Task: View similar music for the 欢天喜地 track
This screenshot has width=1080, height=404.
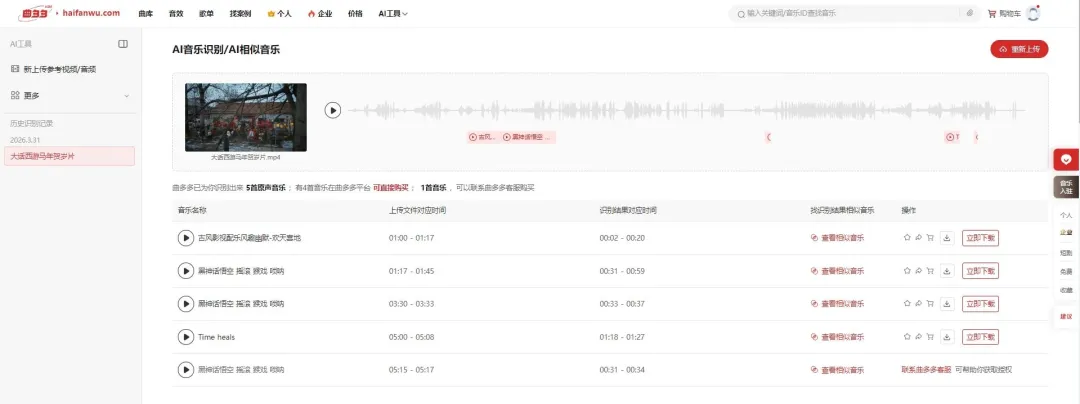Action: click(838, 238)
